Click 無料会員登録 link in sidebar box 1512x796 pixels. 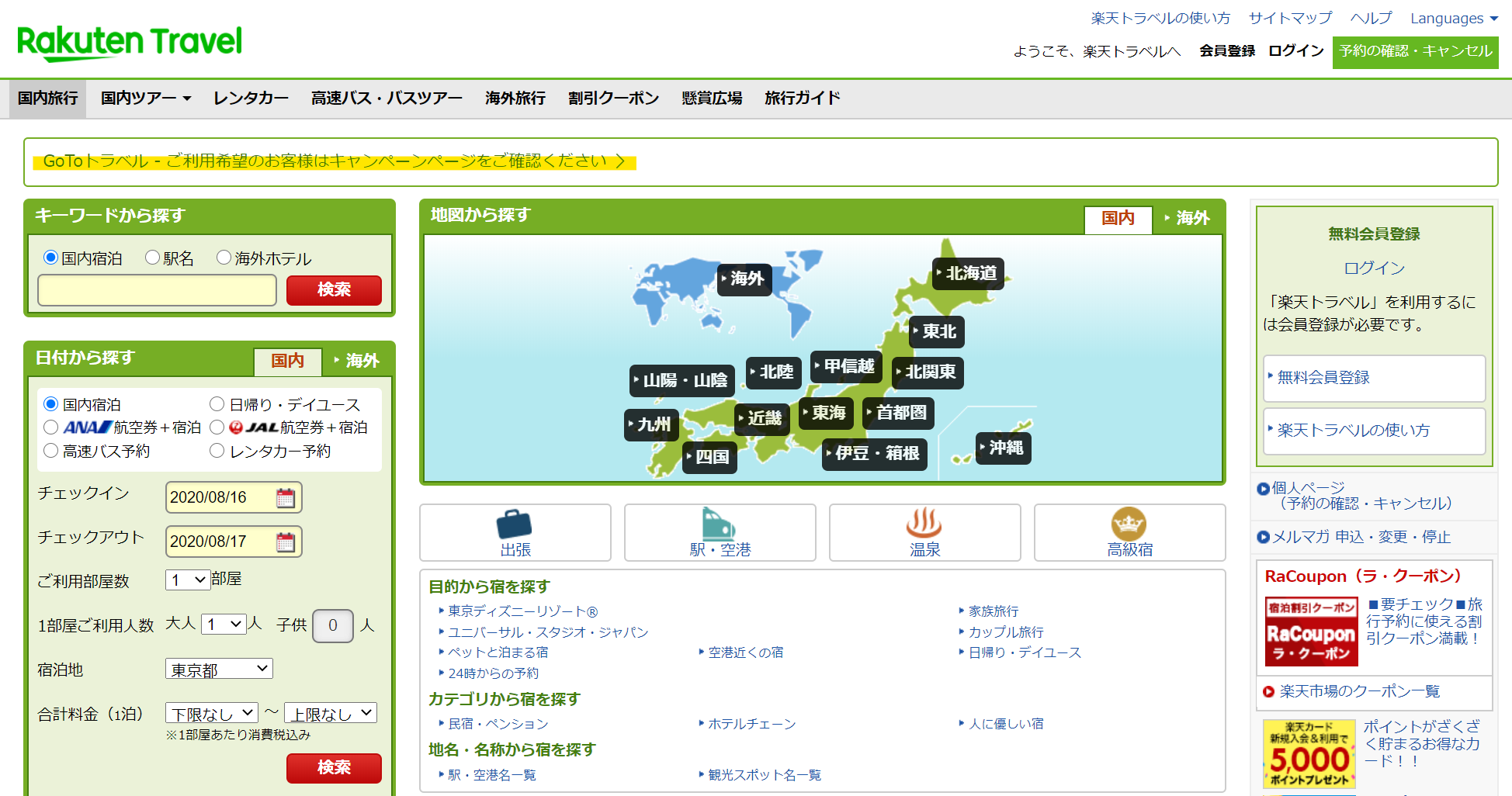1375,378
